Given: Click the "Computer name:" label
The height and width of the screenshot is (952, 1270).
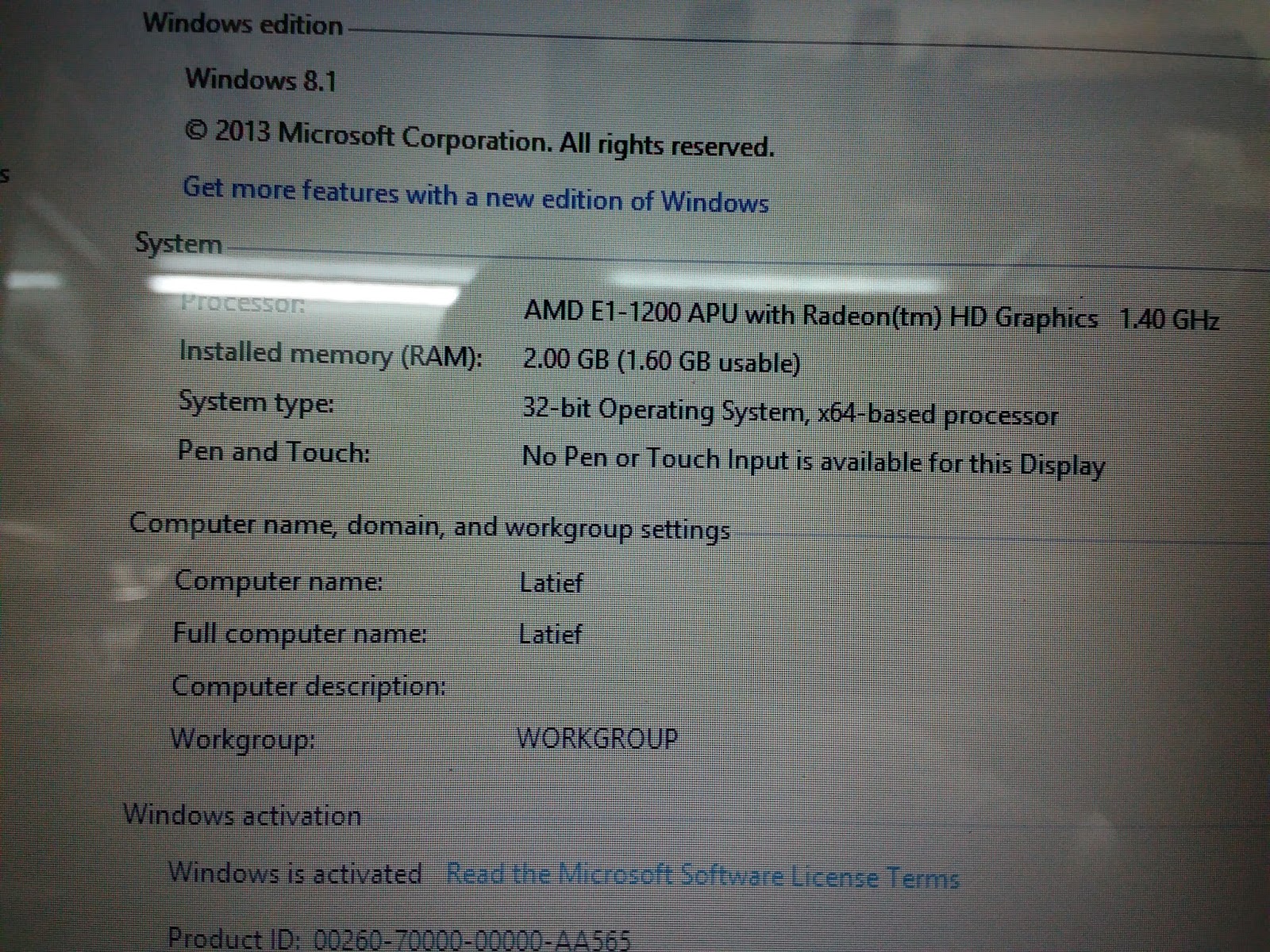Looking at the screenshot, I should point(279,581).
